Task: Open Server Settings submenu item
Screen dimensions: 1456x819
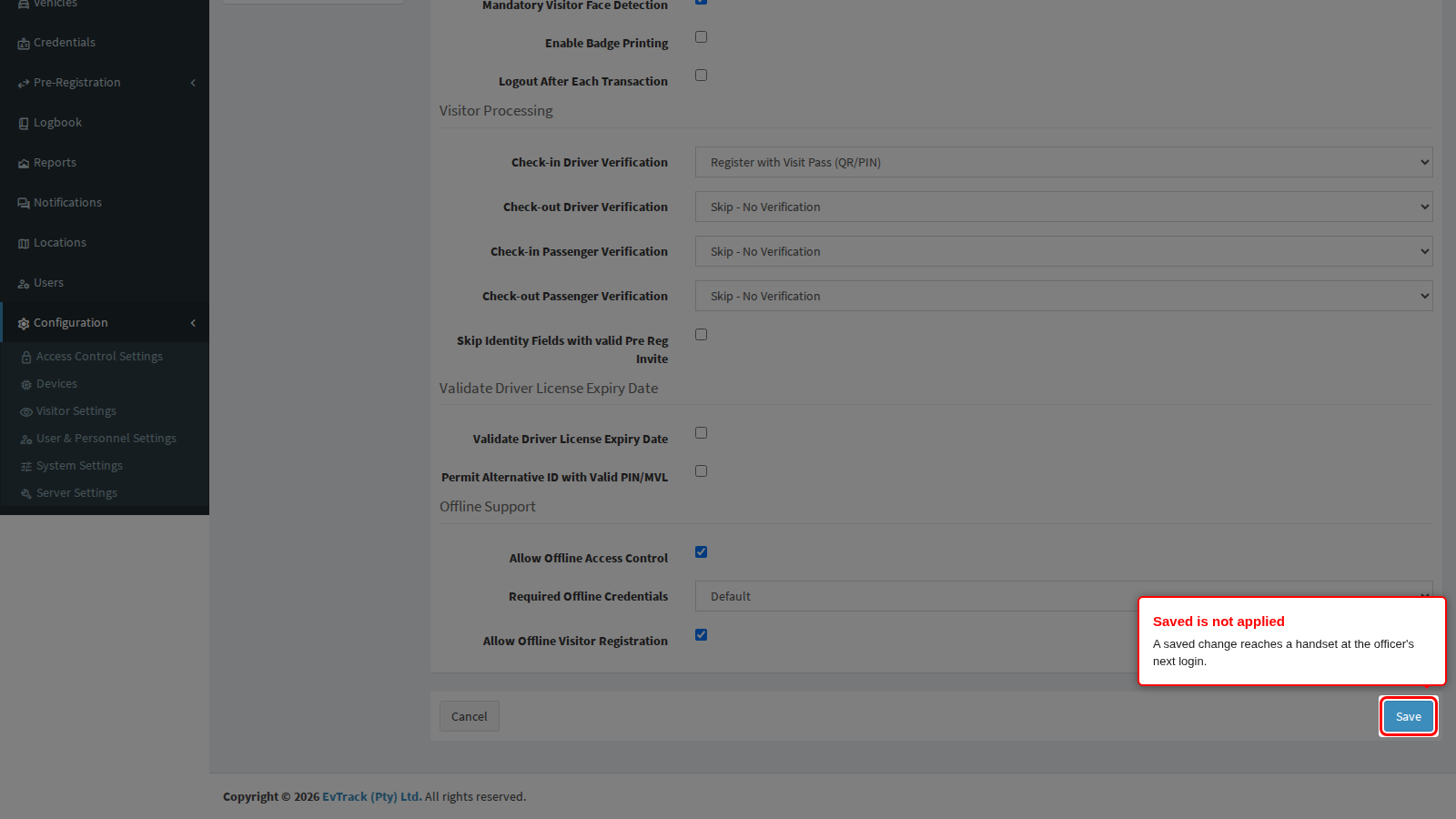Action: [105, 493]
